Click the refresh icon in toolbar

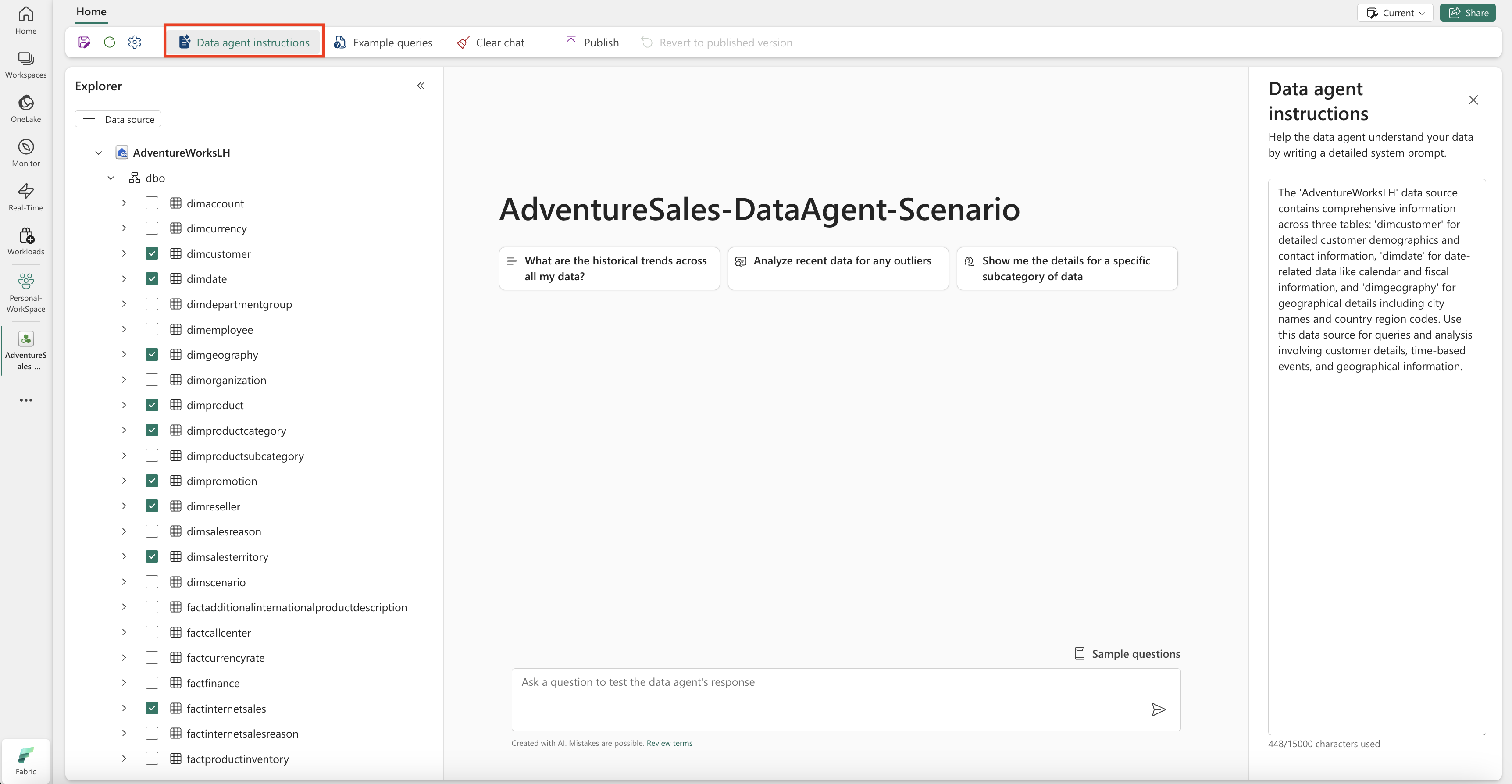tap(109, 42)
